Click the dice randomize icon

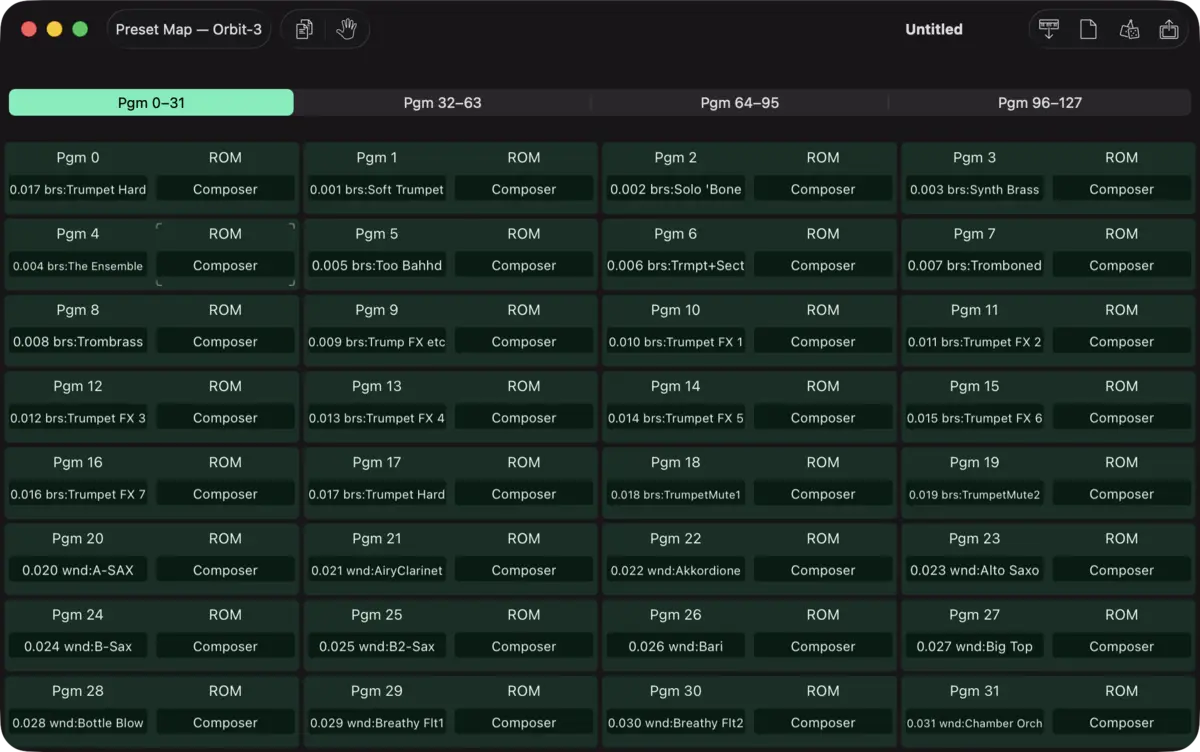1129,29
